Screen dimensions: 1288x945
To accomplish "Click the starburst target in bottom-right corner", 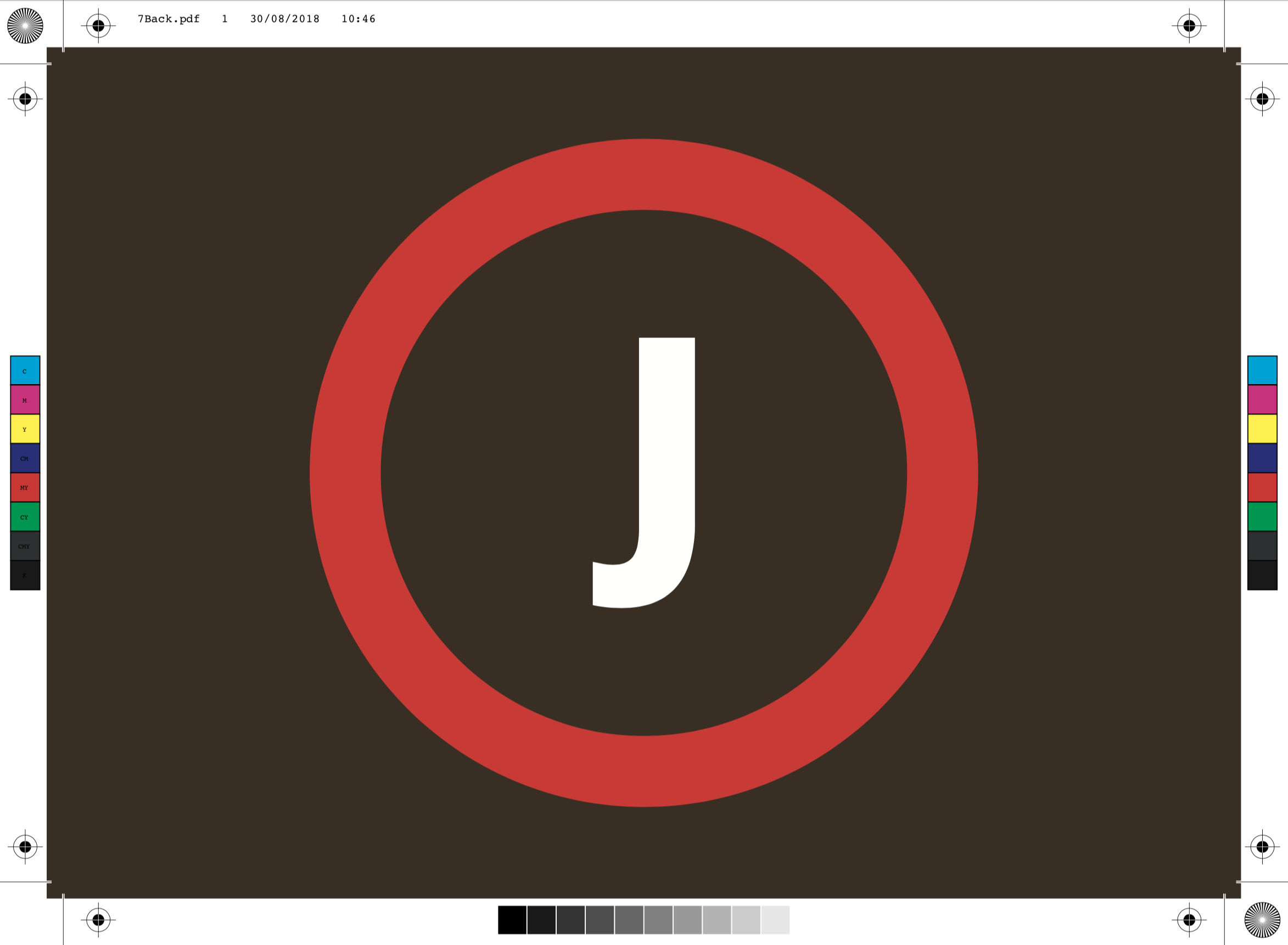I will point(1262,920).
